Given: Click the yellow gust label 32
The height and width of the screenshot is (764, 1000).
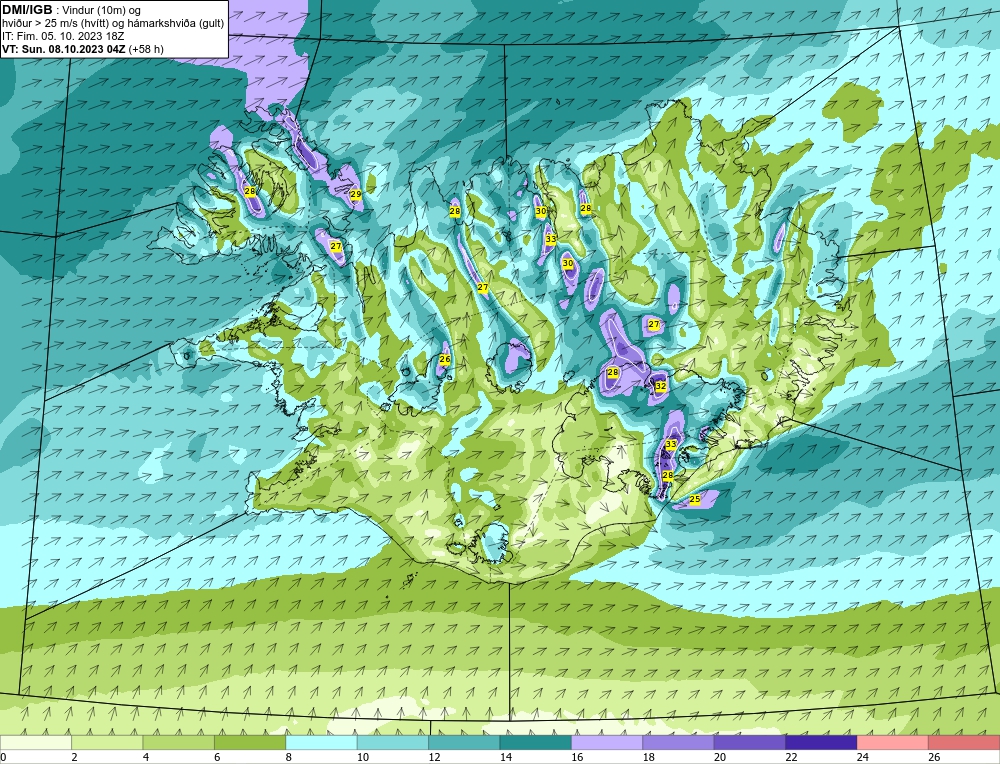Looking at the screenshot, I should click(x=661, y=386).
